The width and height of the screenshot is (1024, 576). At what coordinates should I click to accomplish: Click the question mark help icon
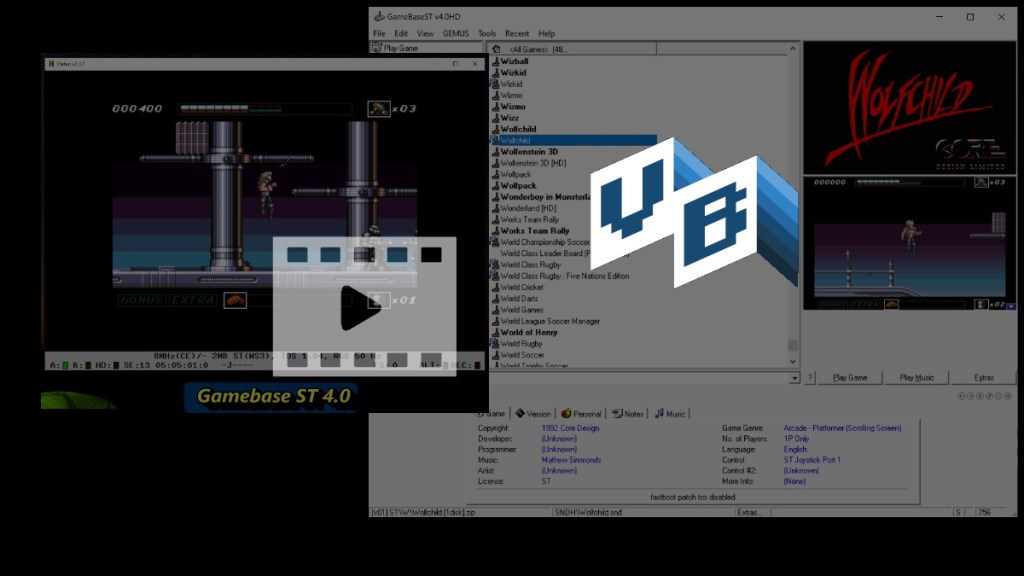coord(810,378)
